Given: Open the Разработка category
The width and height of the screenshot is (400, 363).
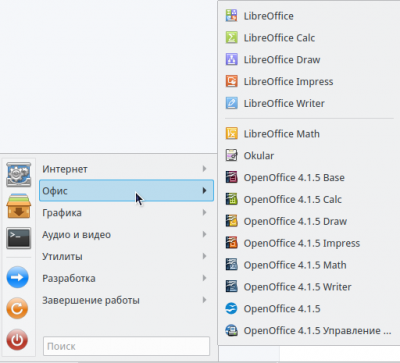Looking at the screenshot, I should click(x=126, y=278).
